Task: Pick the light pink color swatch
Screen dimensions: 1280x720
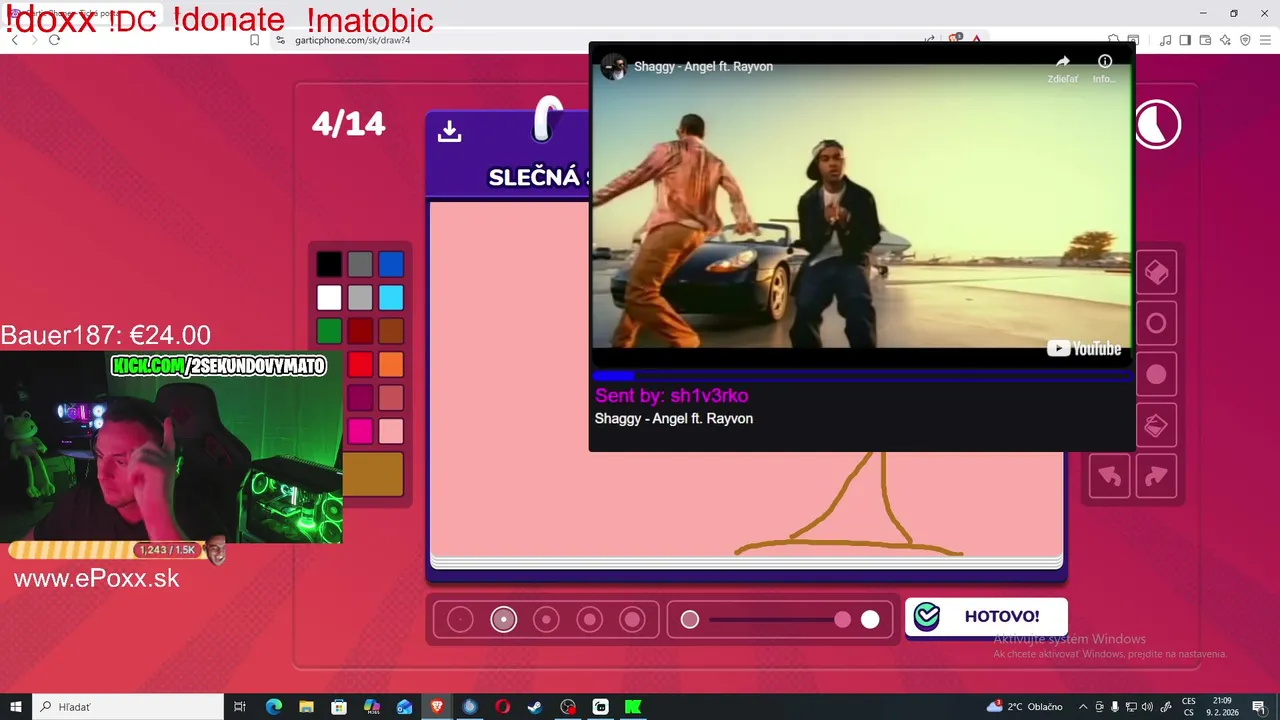Action: (x=391, y=431)
